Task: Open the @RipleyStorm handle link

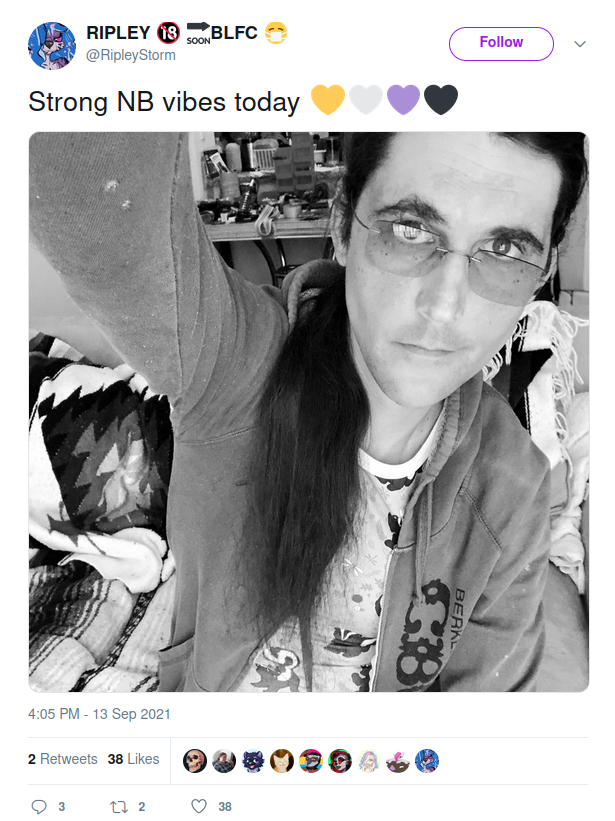Action: point(131,54)
